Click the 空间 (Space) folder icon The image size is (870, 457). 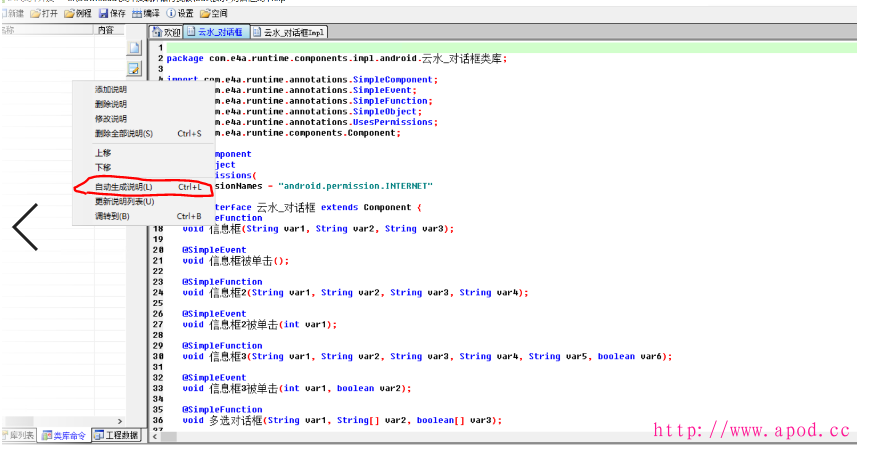[205, 13]
